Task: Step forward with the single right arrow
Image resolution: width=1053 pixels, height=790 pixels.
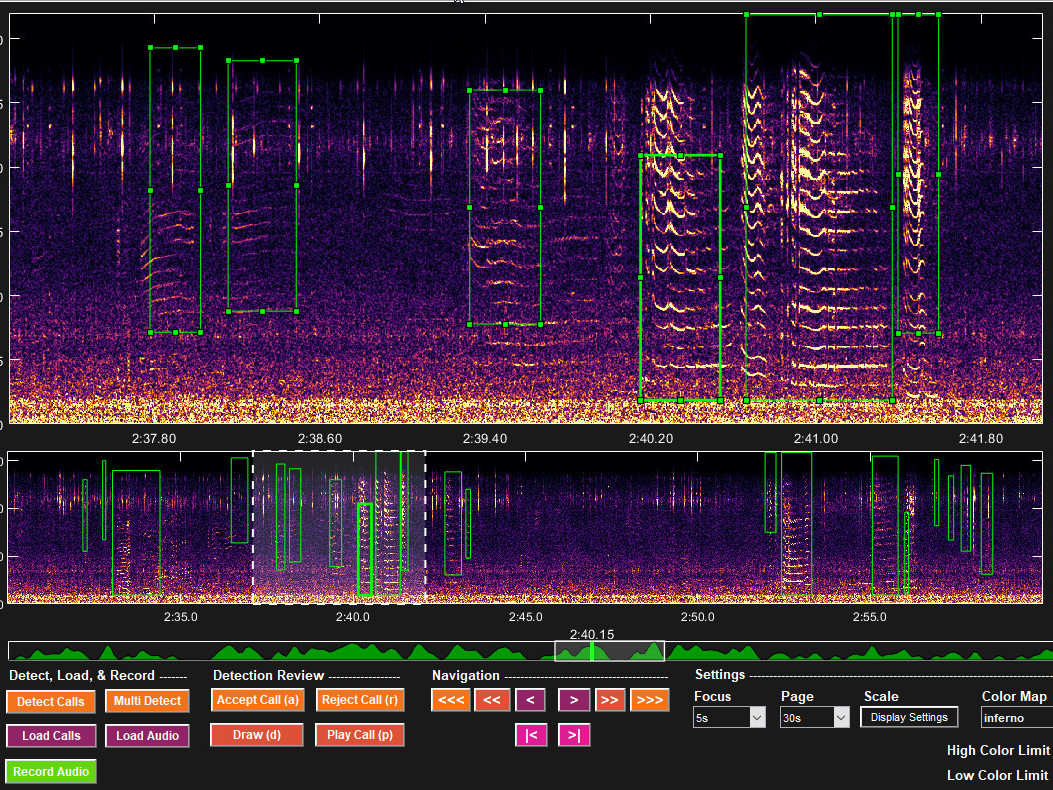Action: 574,700
